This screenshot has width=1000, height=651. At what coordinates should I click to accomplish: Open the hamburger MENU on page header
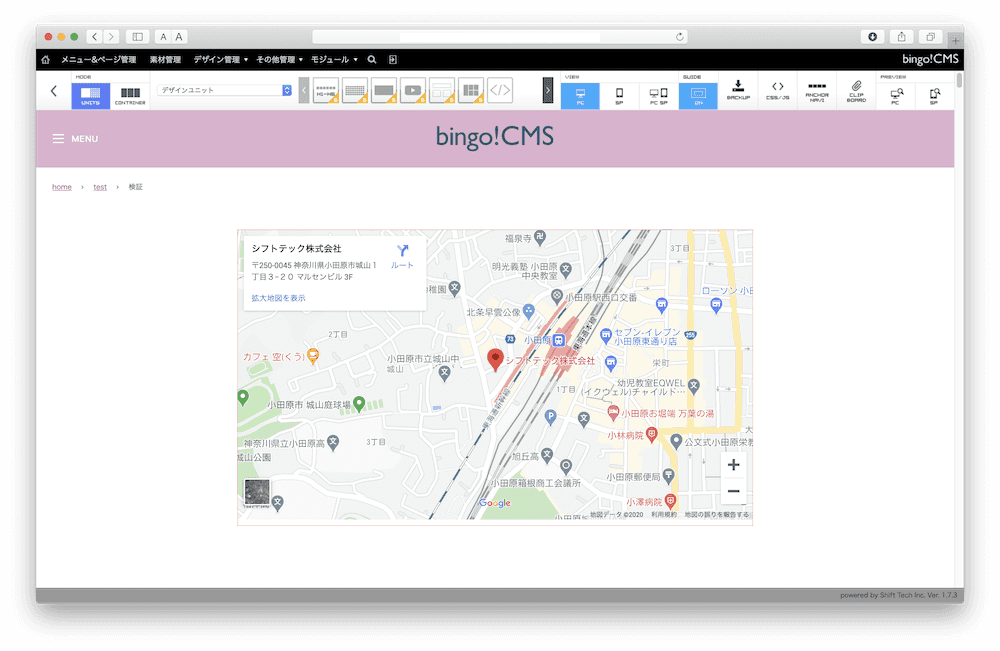(x=75, y=138)
